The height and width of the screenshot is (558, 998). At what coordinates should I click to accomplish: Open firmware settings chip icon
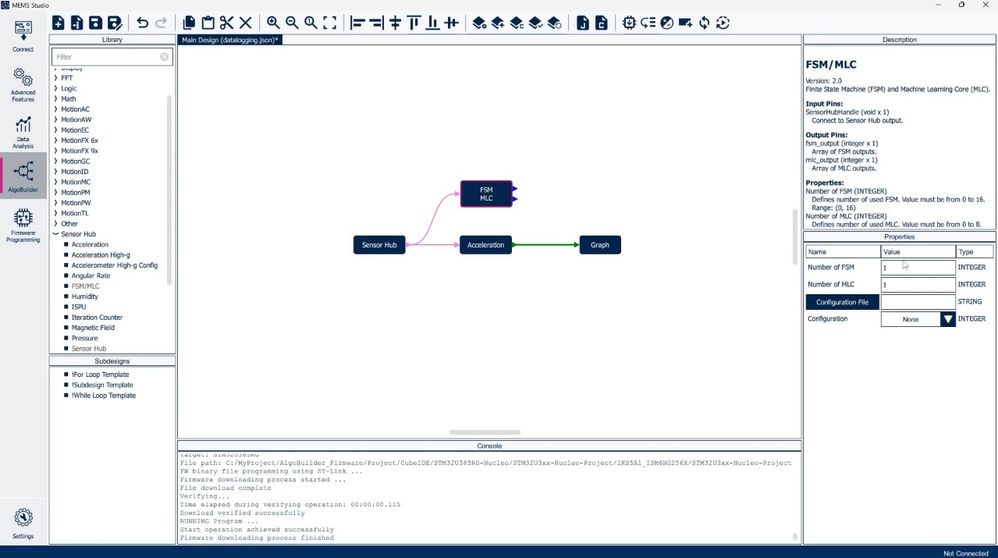coord(629,23)
